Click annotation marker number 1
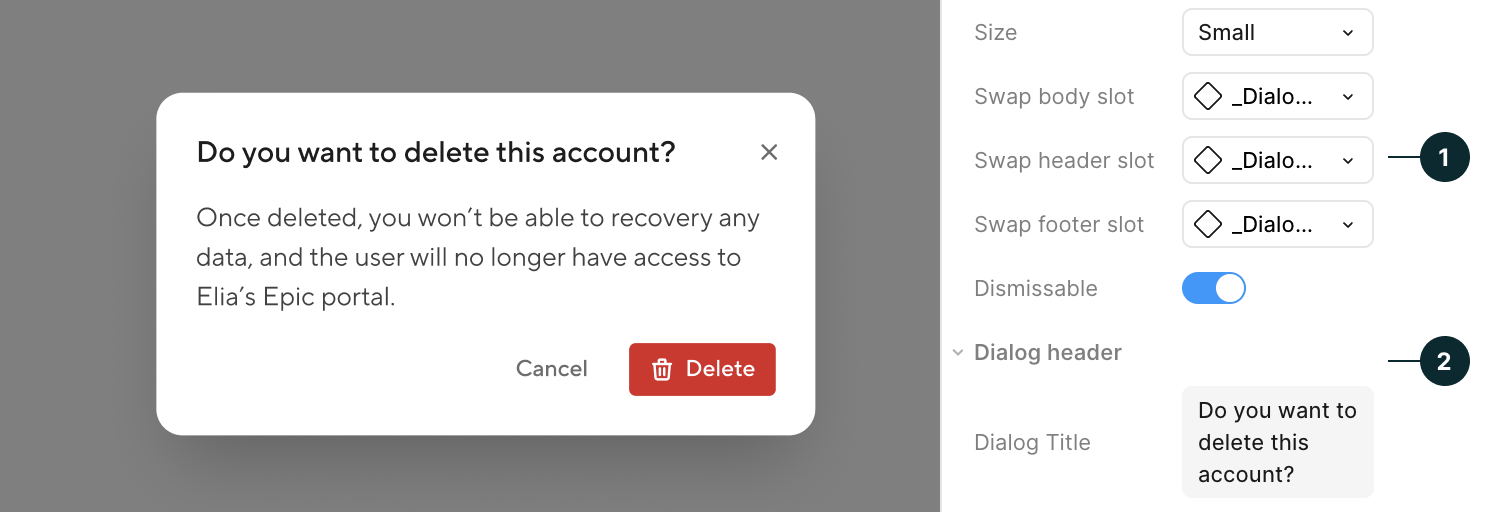 1443,158
